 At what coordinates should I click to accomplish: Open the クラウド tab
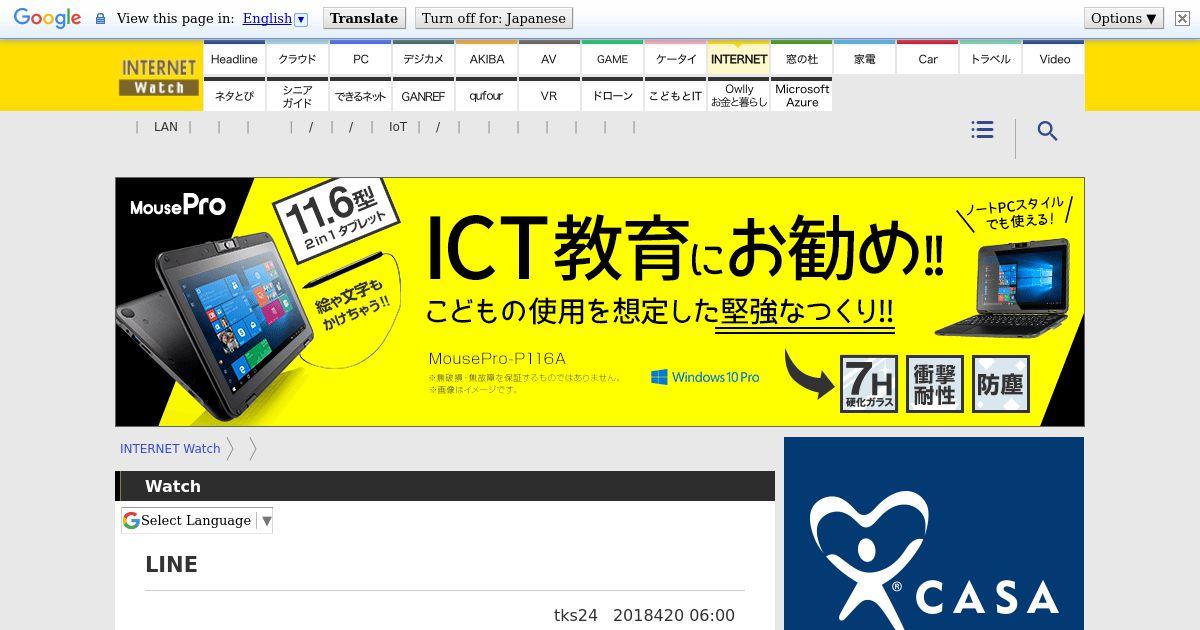[x=297, y=59]
